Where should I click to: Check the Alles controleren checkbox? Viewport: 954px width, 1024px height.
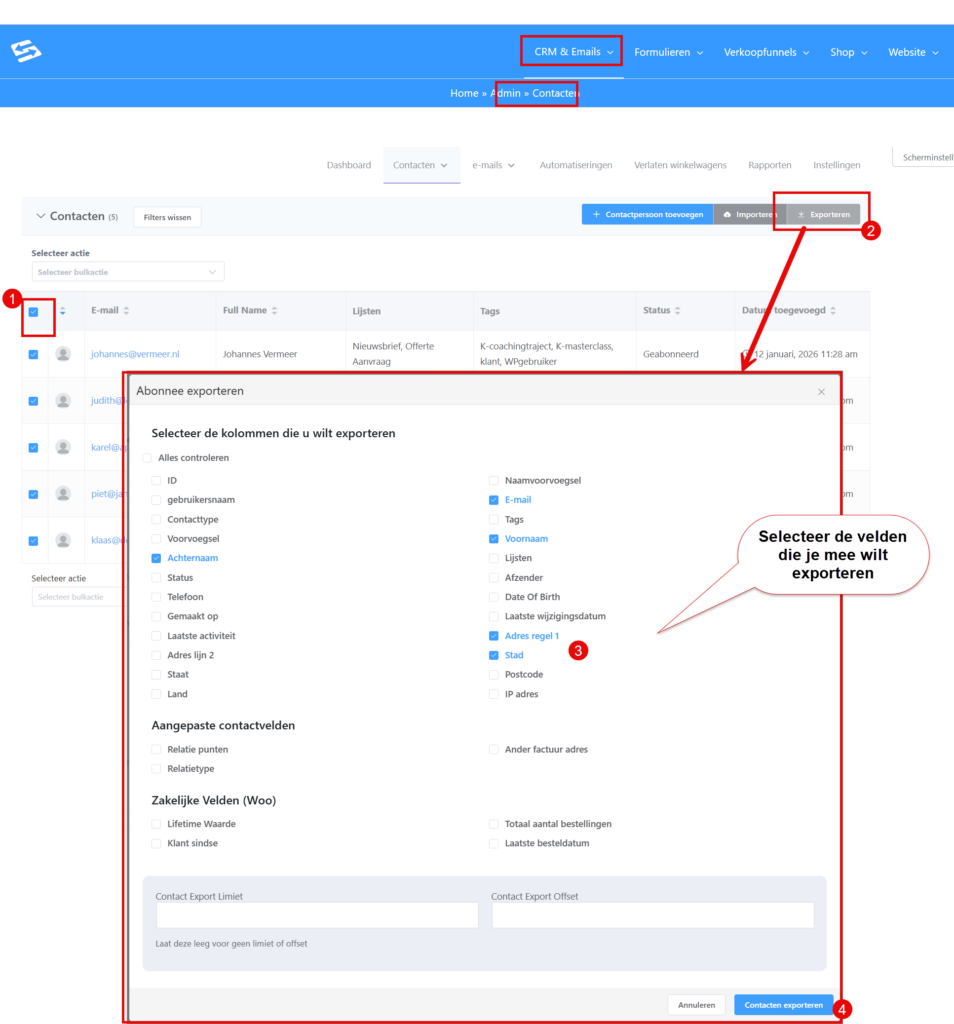[x=148, y=458]
